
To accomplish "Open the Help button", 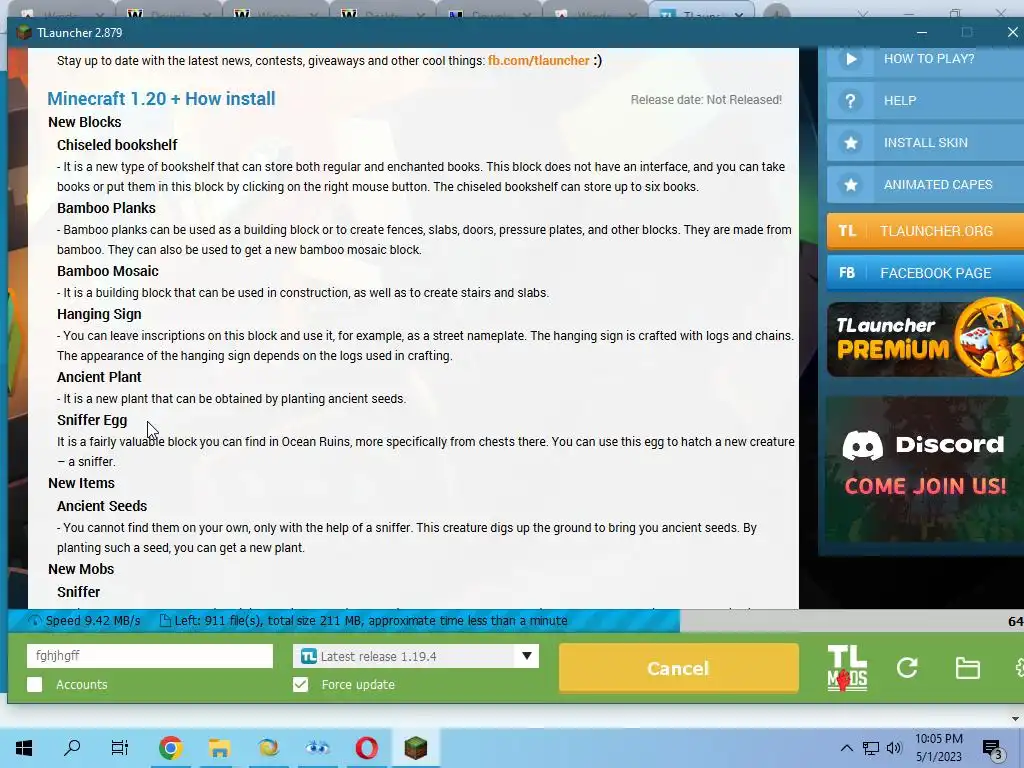I will click(925, 101).
